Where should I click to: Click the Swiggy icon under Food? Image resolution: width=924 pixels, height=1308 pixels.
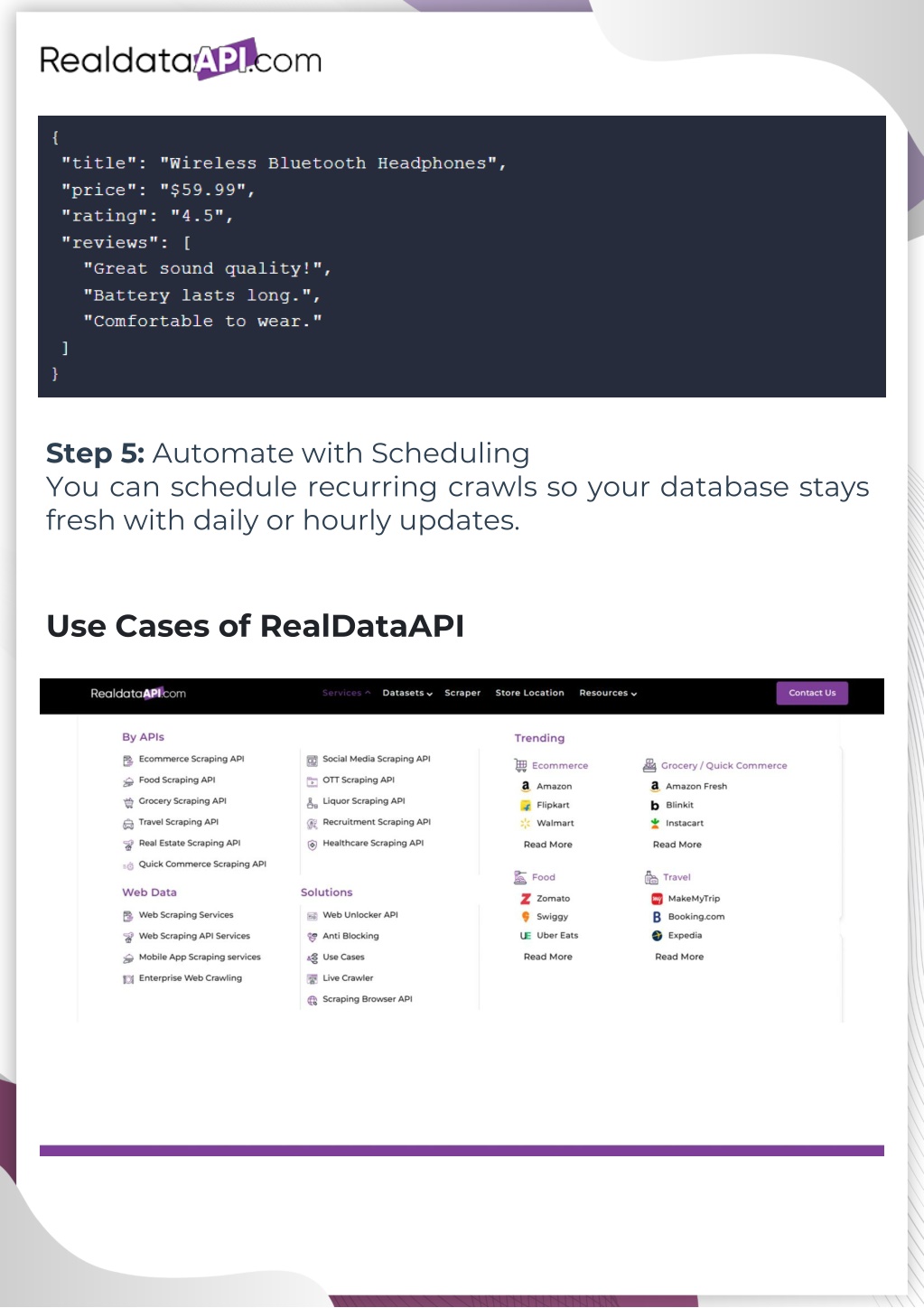click(x=526, y=917)
